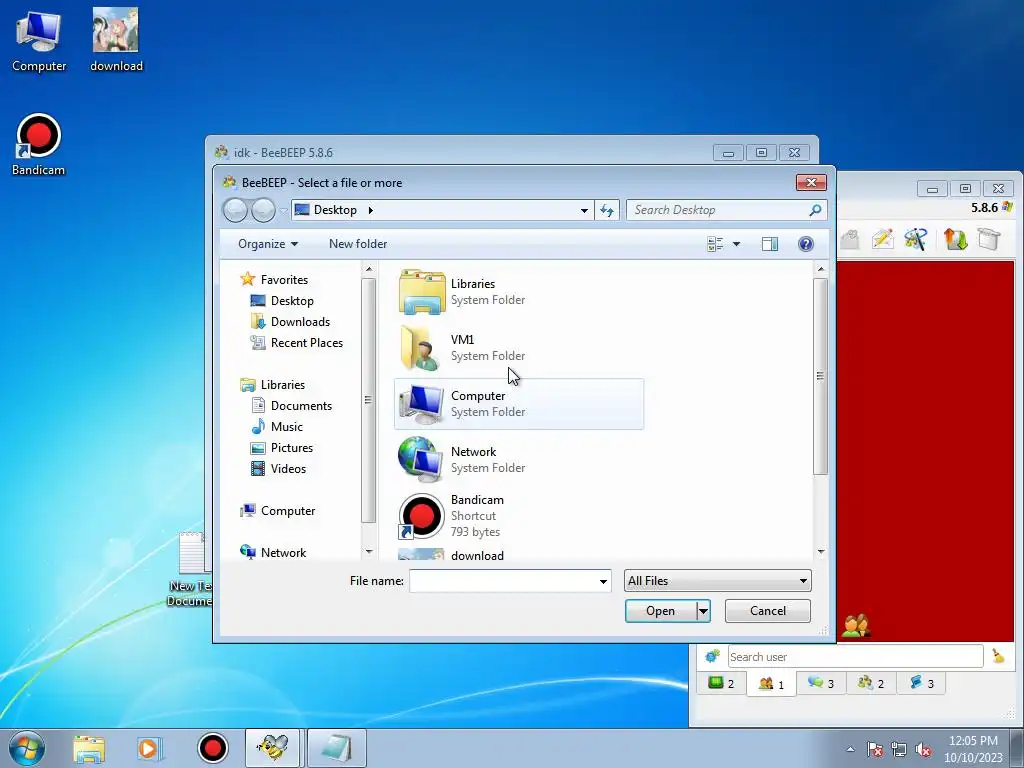The height and width of the screenshot is (768, 1024).
Task: Click navigation pane scroll up arrow
Action: (369, 269)
